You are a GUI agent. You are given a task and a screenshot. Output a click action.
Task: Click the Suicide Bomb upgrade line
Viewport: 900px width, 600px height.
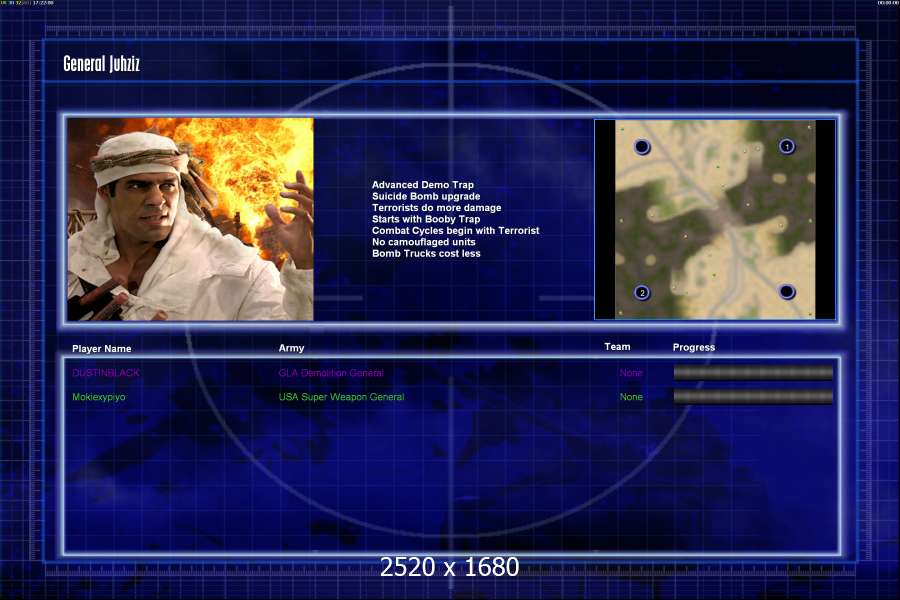(426, 196)
